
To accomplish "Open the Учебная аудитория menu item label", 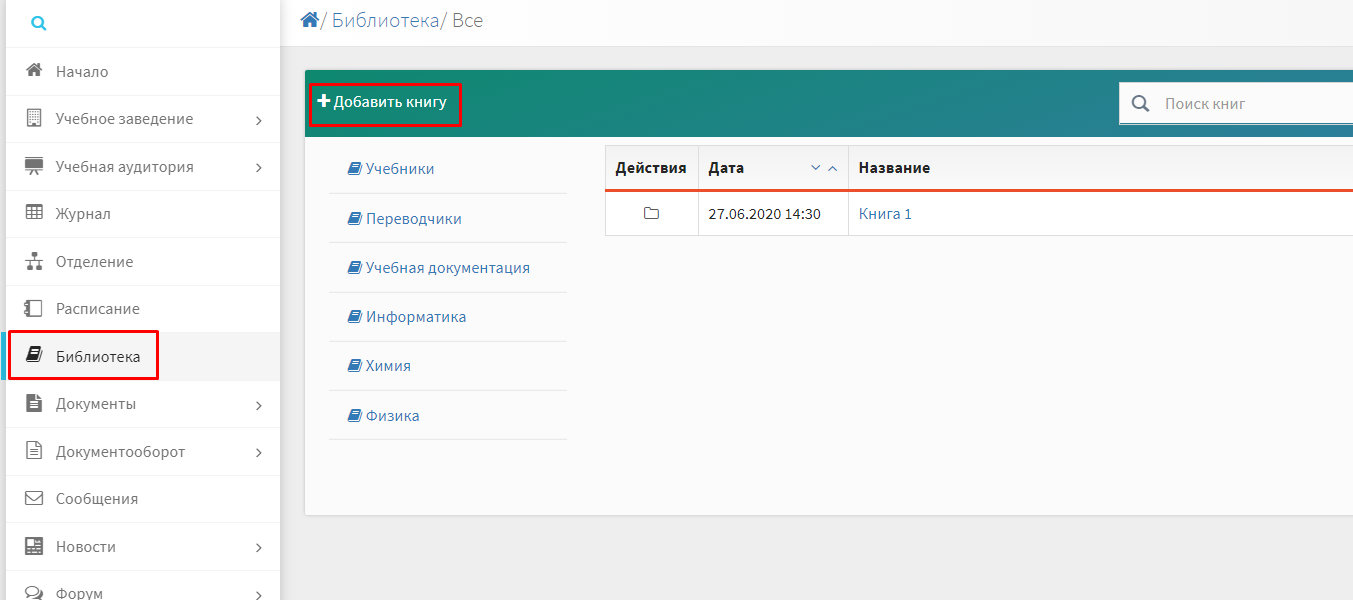I will coord(125,167).
